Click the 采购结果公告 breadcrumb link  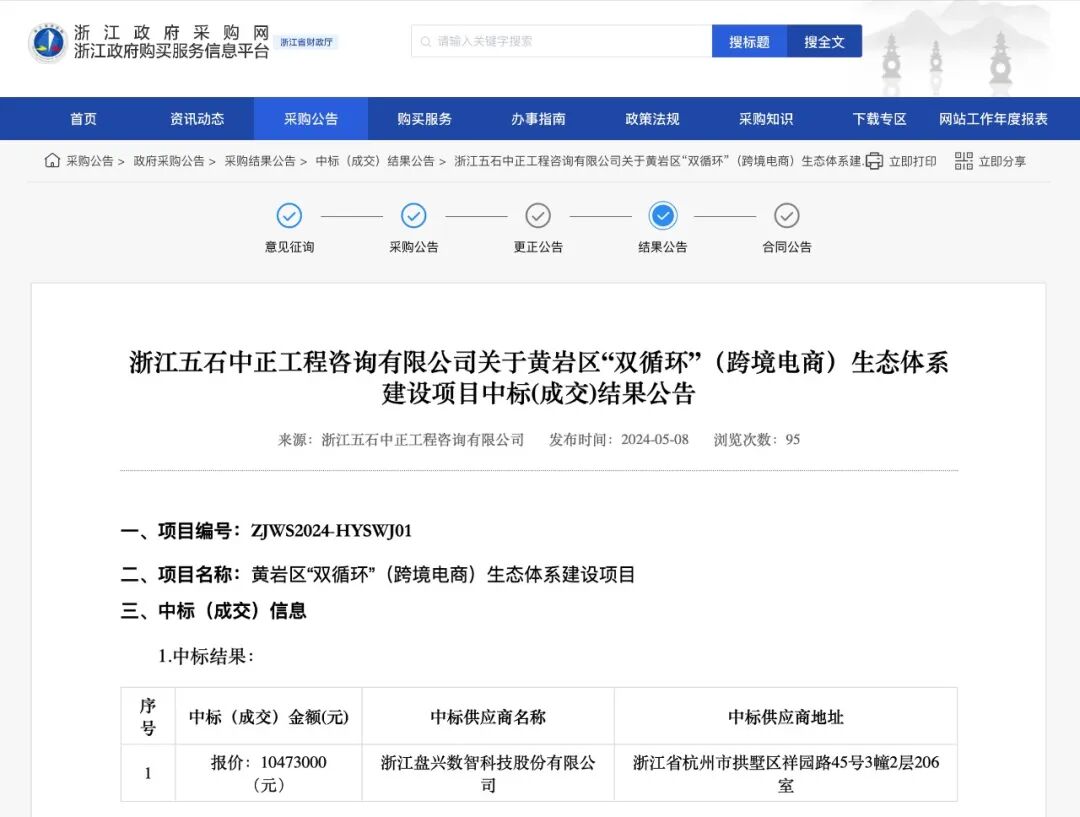coord(260,161)
